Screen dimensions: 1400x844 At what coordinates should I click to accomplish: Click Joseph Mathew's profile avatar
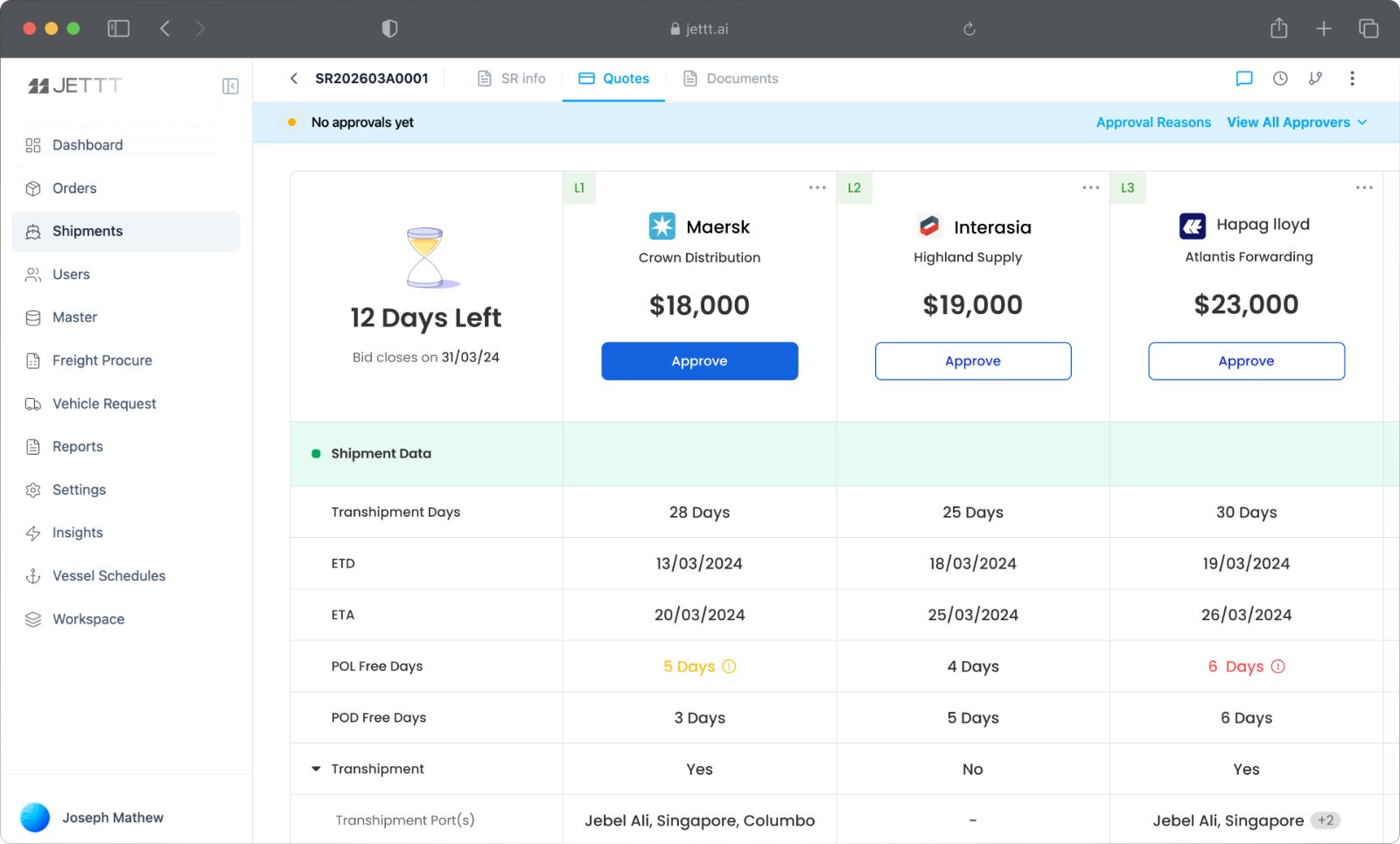pos(35,818)
